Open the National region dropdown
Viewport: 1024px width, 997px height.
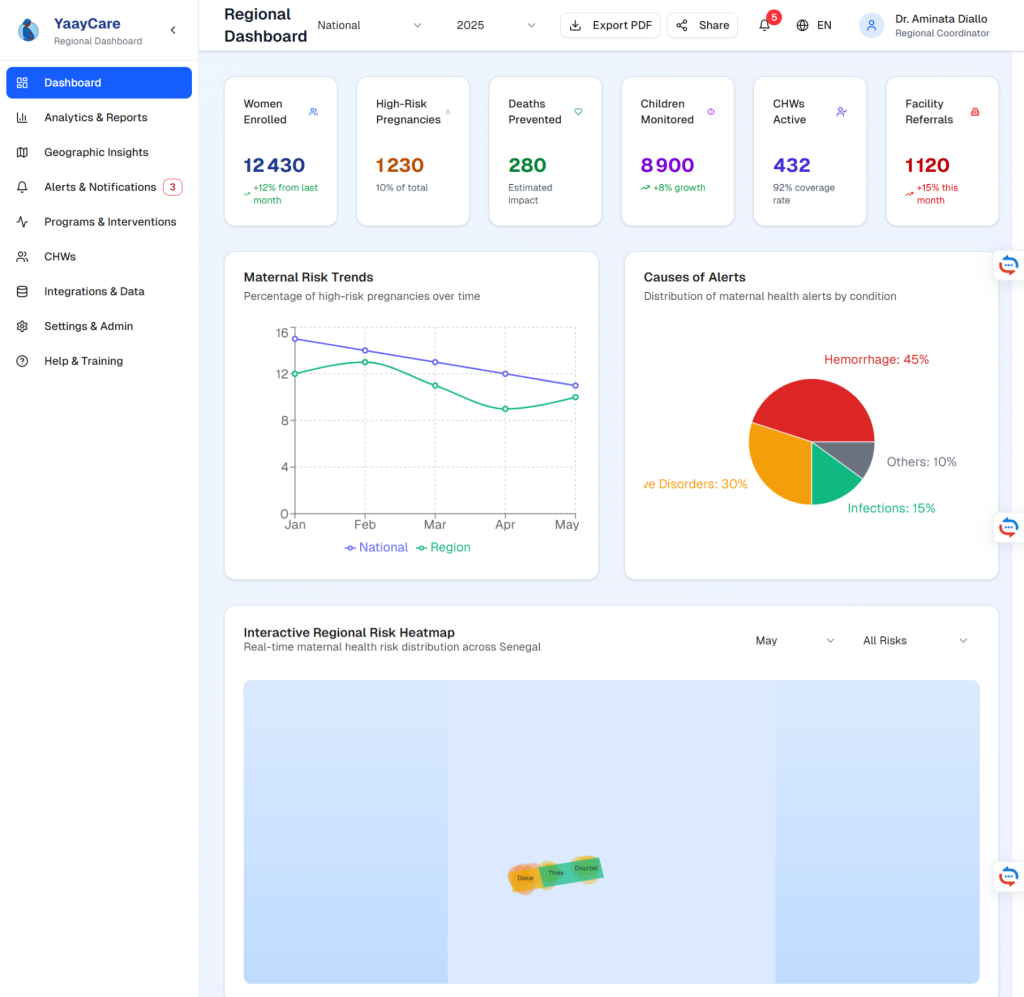pos(369,26)
